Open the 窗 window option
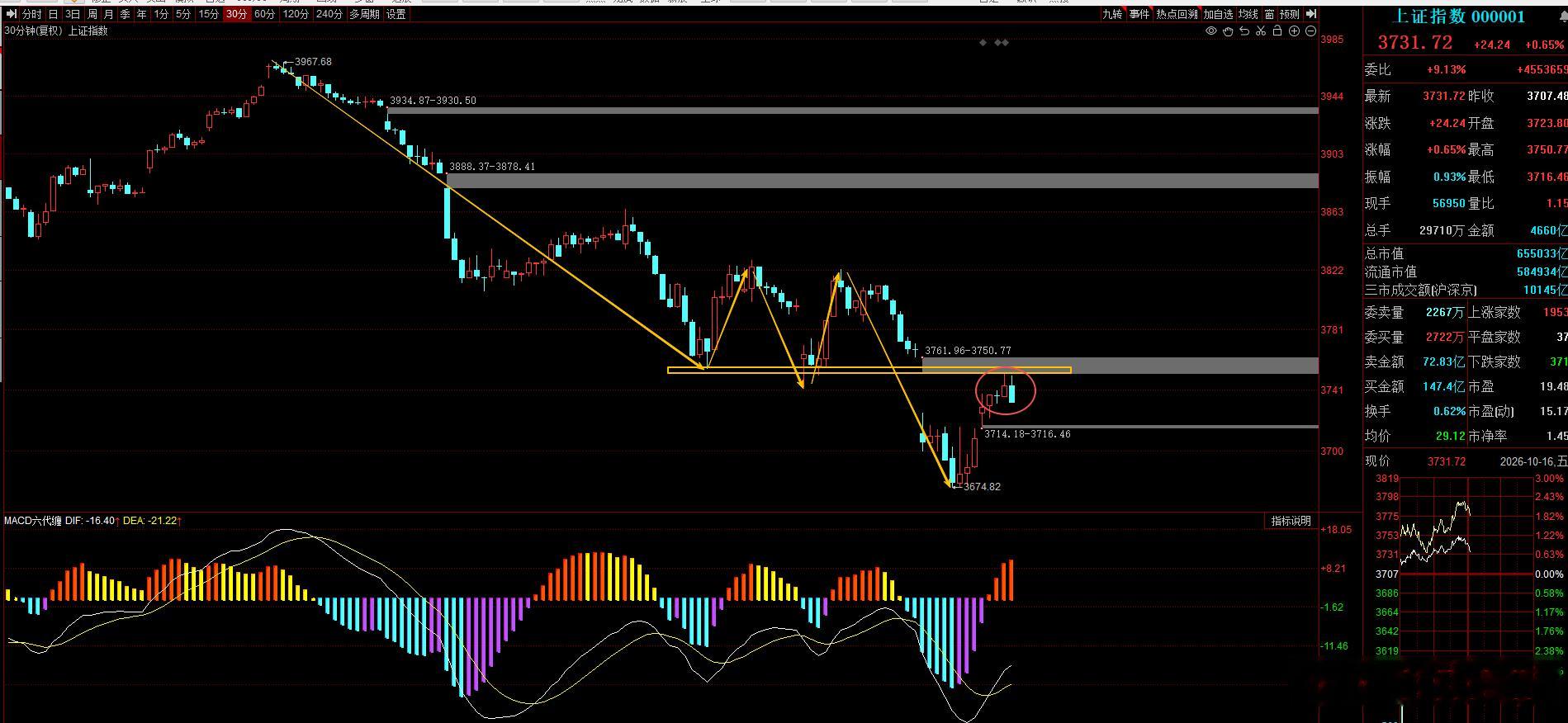This screenshot has width=1568, height=723. coord(1269,14)
